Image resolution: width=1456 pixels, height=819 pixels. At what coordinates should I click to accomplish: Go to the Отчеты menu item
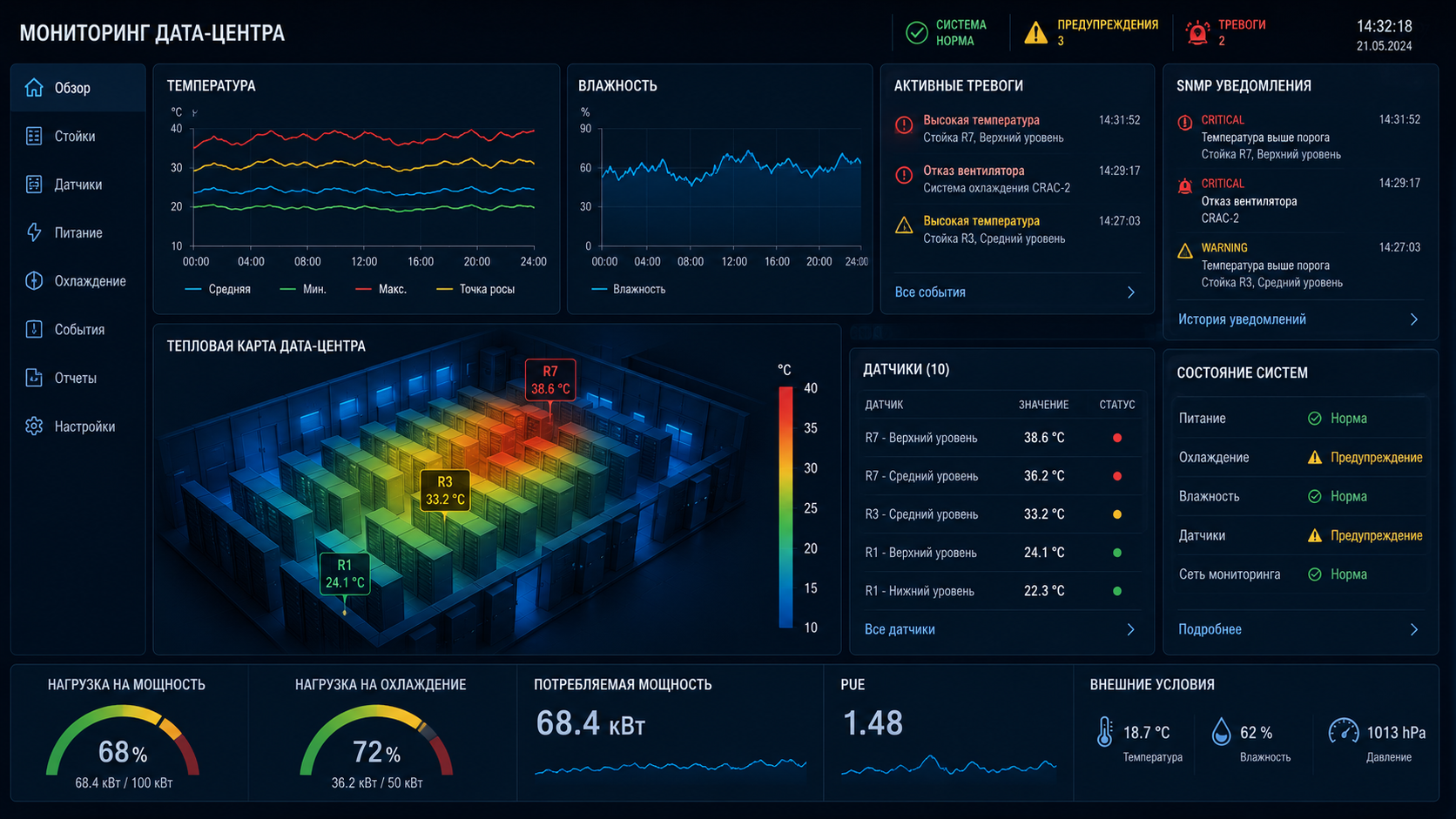78,378
